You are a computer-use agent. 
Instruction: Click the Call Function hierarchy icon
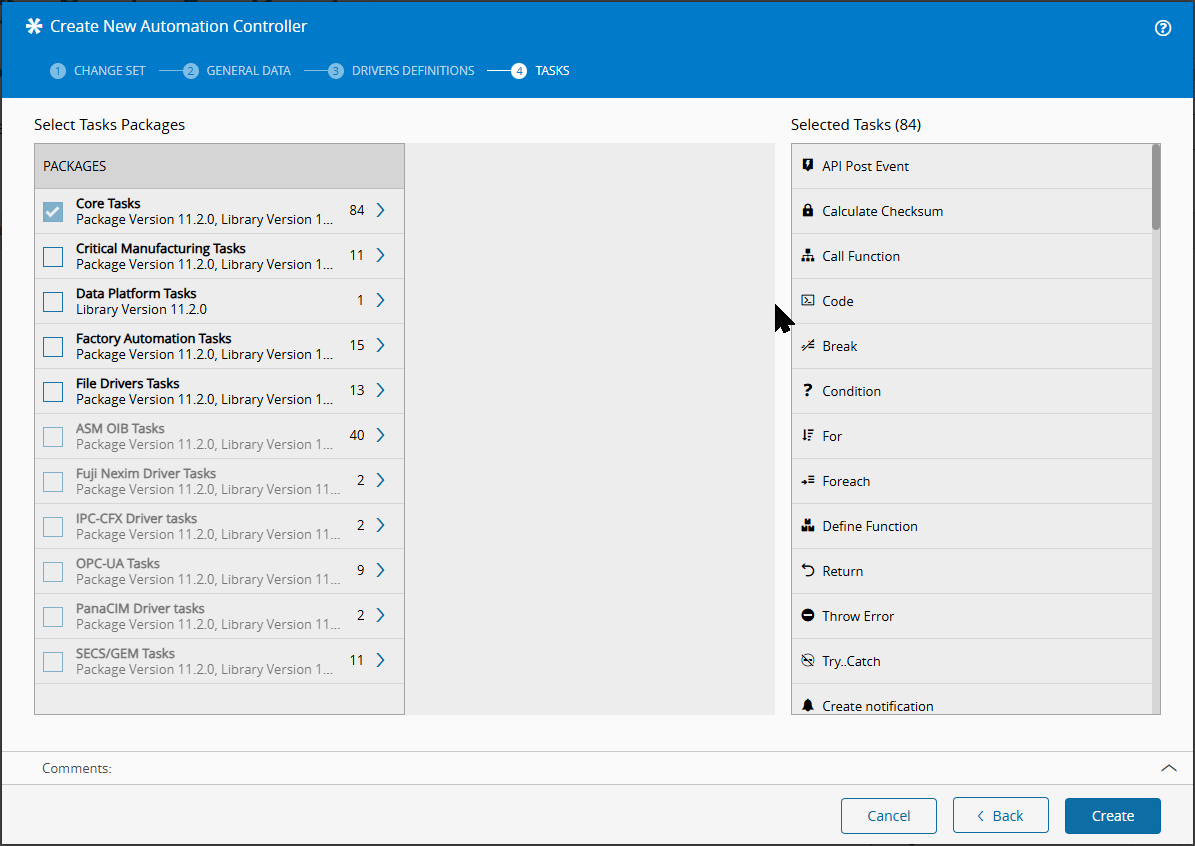click(808, 256)
